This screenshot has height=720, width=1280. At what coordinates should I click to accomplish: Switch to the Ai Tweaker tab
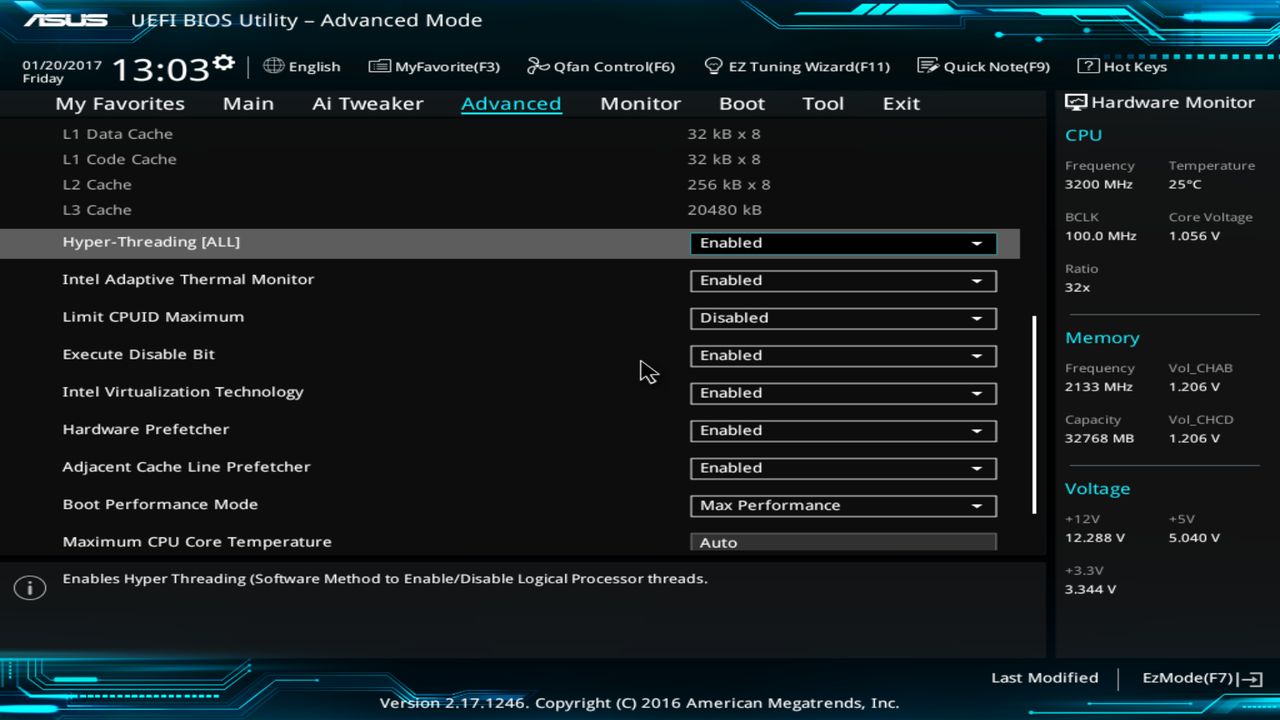[367, 103]
